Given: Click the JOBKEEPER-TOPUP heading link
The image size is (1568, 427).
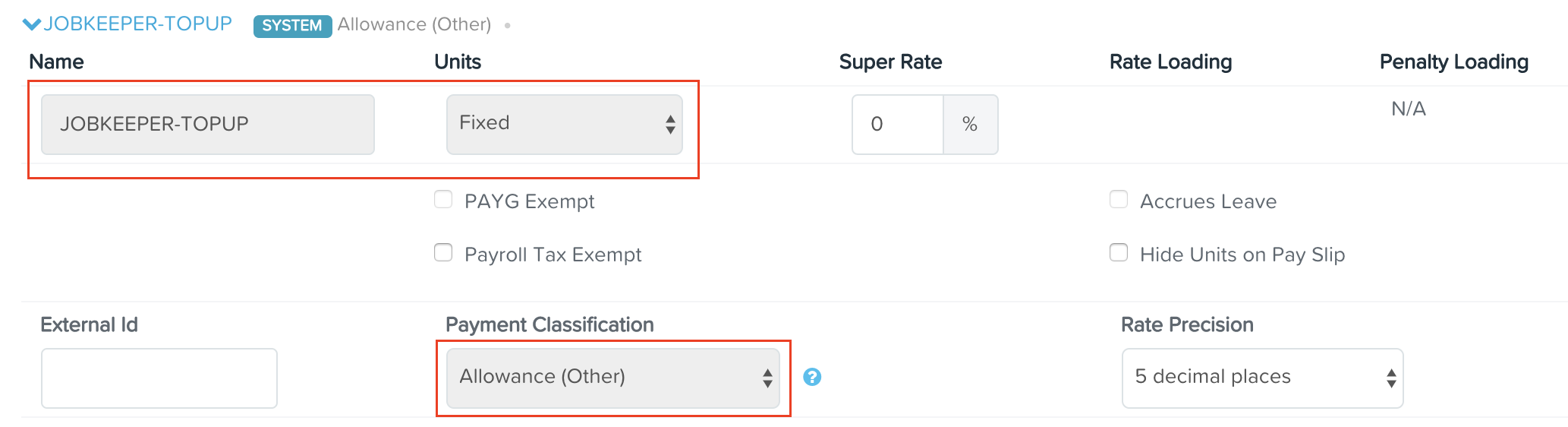Looking at the screenshot, I should (x=137, y=24).
